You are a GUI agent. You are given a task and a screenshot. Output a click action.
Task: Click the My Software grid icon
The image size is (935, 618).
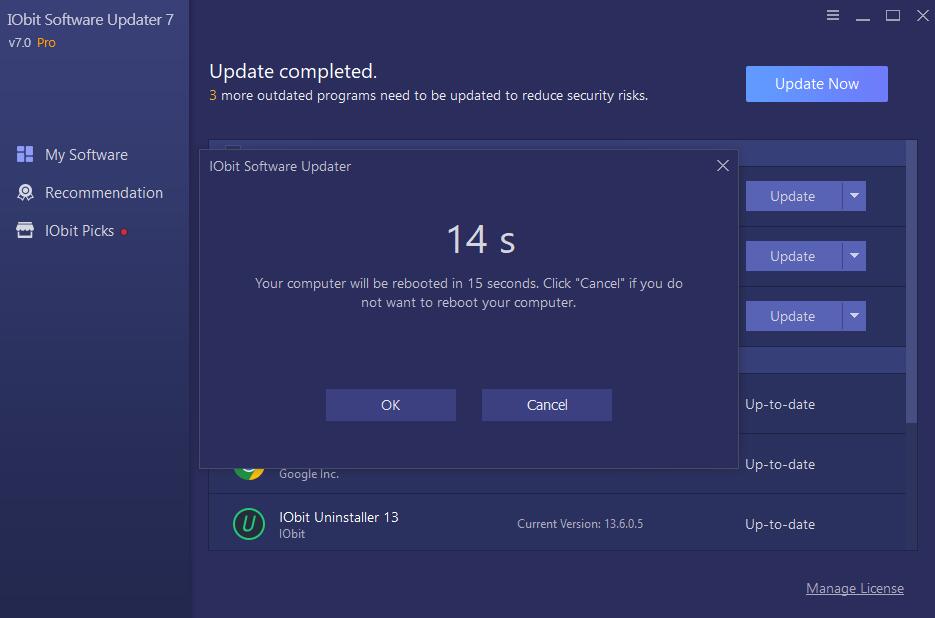pos(25,154)
